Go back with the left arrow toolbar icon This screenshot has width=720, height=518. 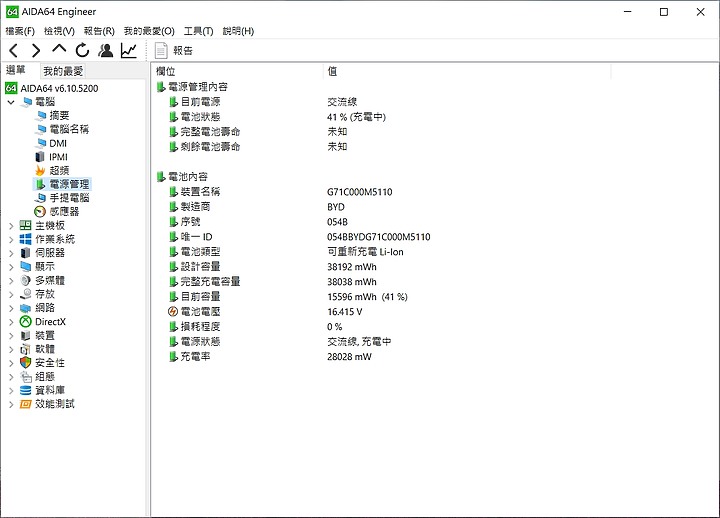[14, 51]
